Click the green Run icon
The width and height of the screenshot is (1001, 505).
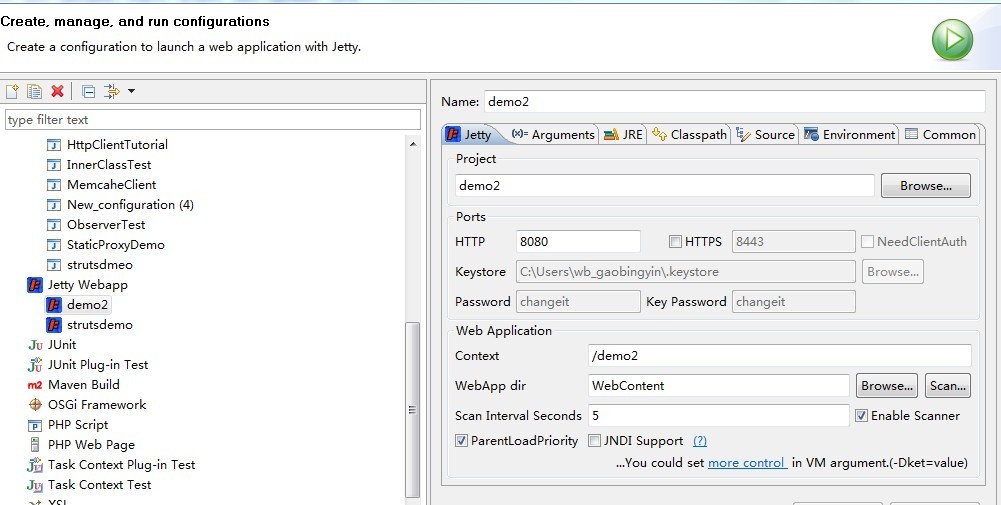952,40
